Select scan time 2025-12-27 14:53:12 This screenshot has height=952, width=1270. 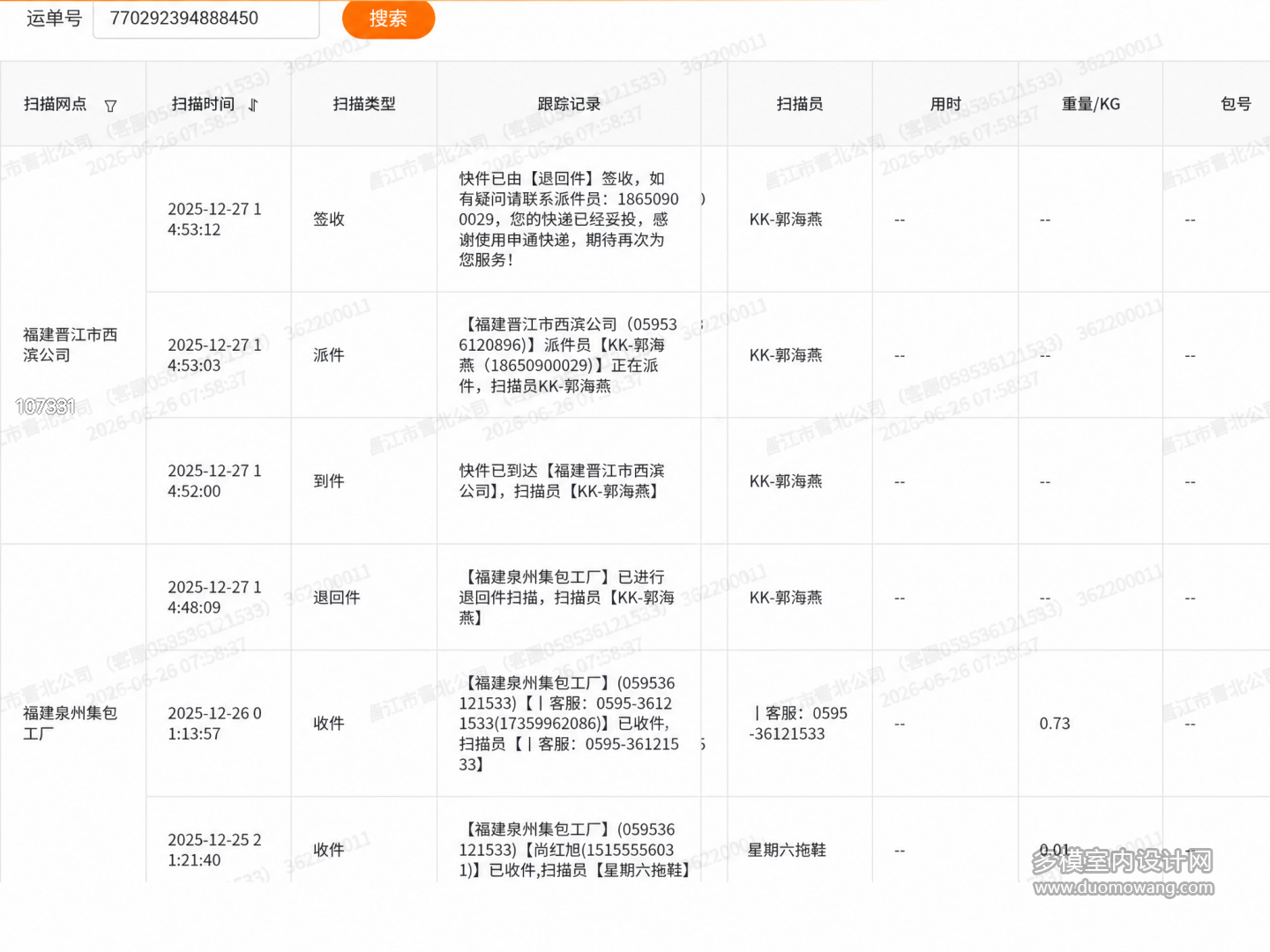[214, 219]
